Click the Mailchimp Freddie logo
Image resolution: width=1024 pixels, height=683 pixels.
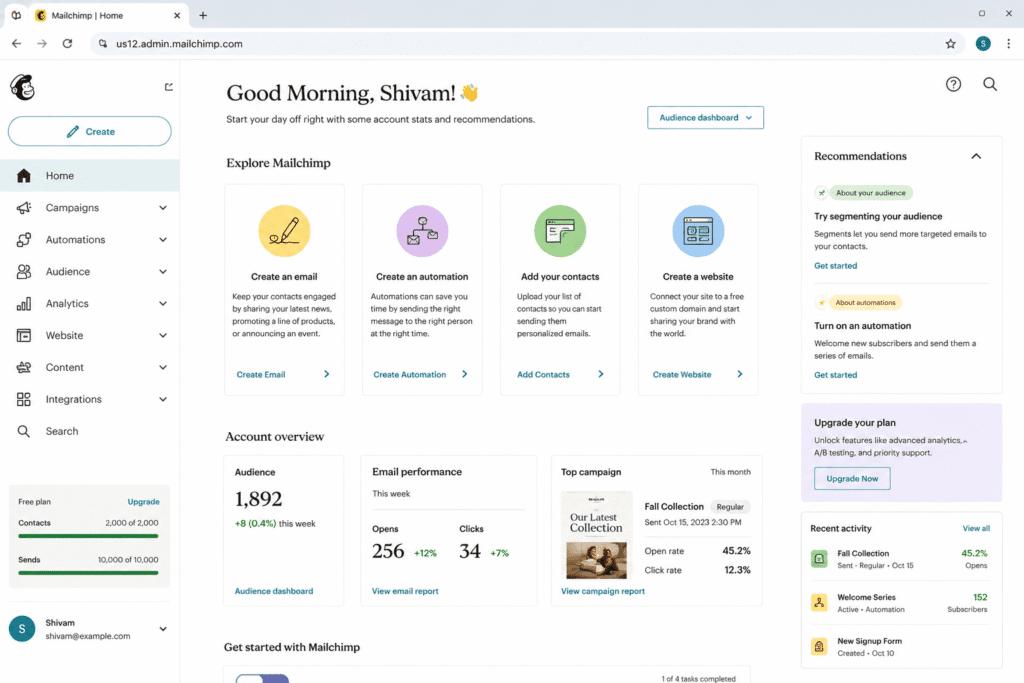tap(23, 87)
